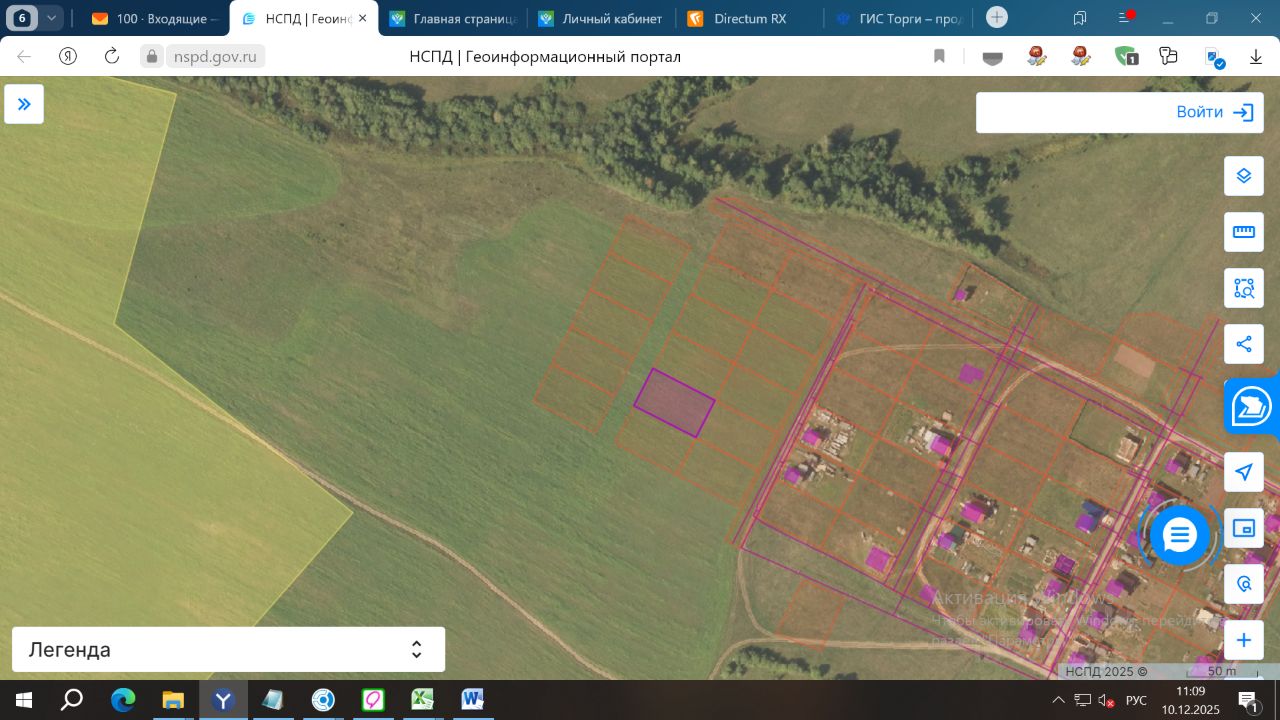1280x720 pixels.
Task: Open File Explorer from the taskbar
Action: point(173,699)
